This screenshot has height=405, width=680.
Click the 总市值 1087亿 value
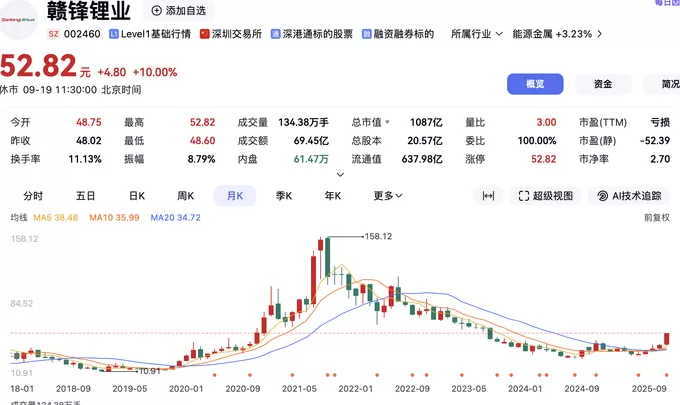click(x=426, y=122)
